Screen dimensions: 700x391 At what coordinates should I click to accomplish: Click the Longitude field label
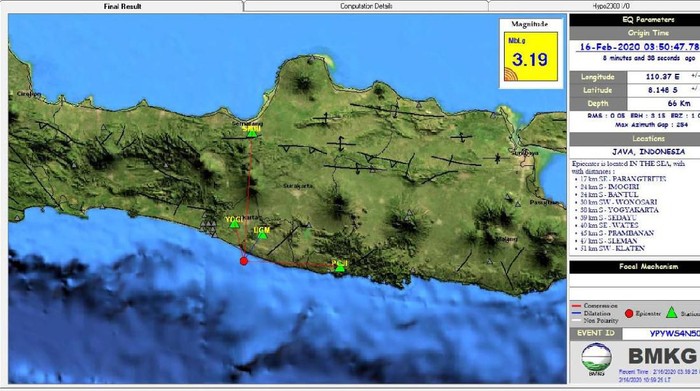tap(597, 77)
